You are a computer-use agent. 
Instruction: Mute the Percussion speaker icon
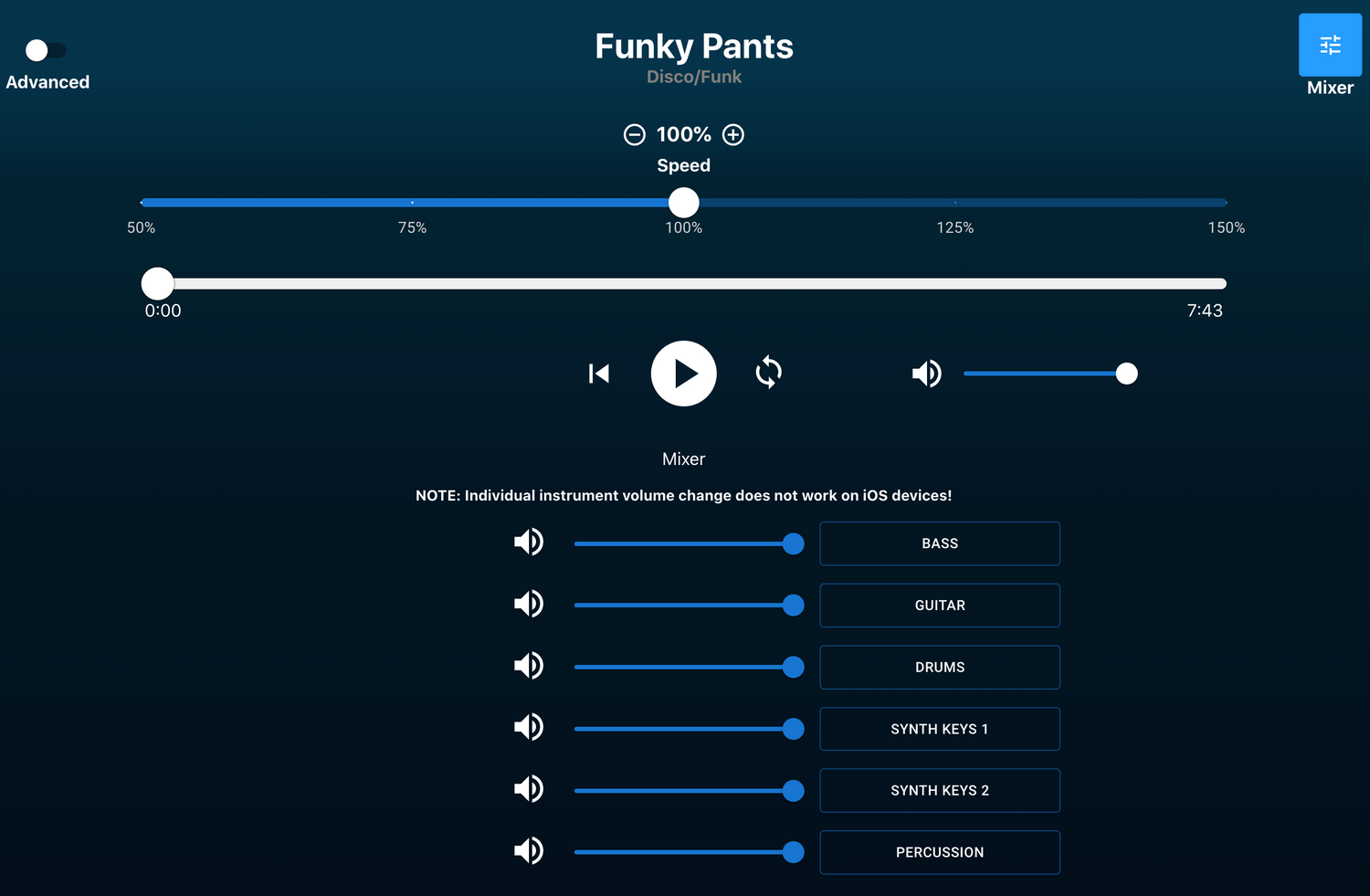pyautogui.click(x=529, y=851)
